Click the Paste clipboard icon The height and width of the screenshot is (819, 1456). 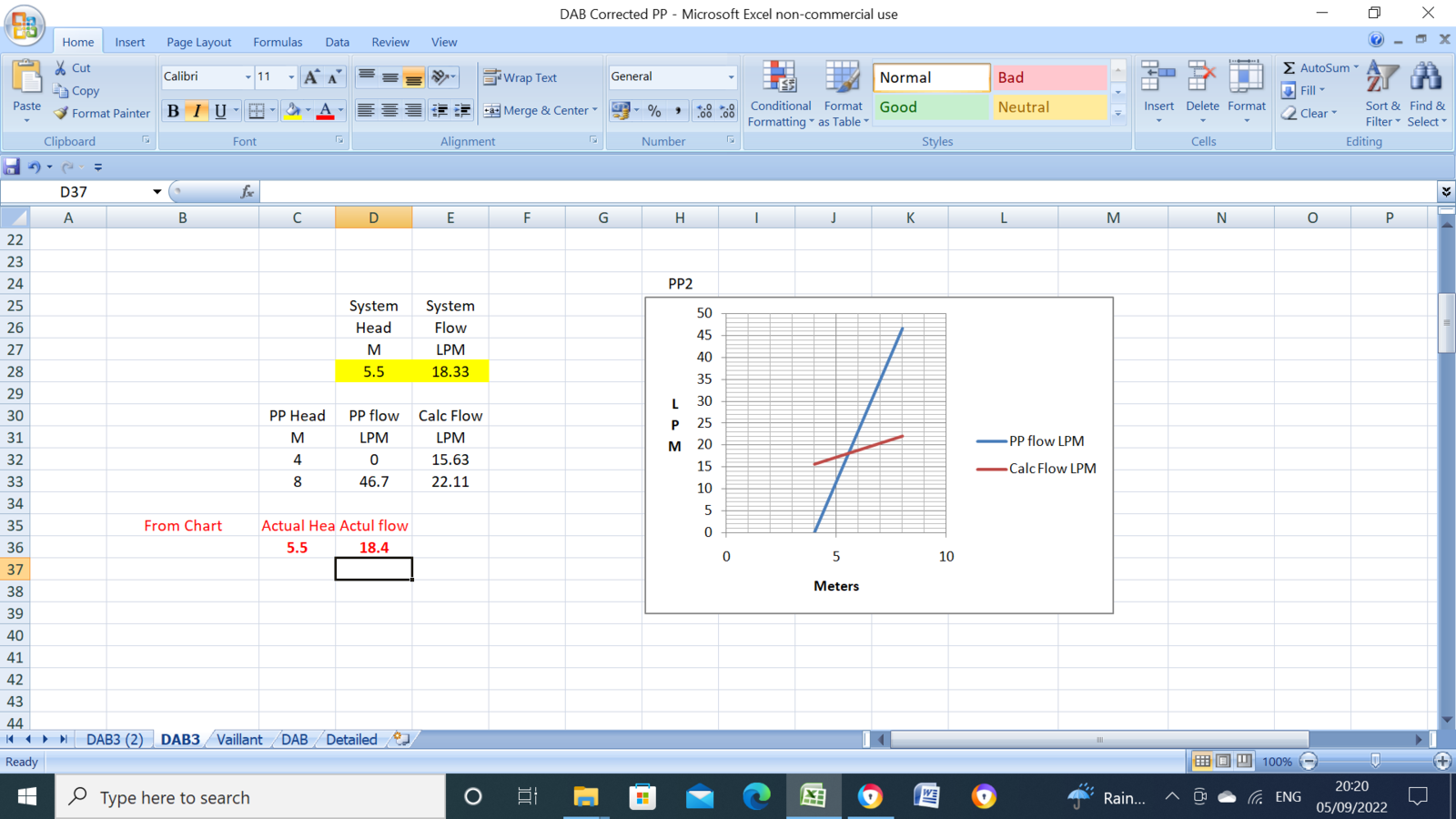click(x=26, y=80)
